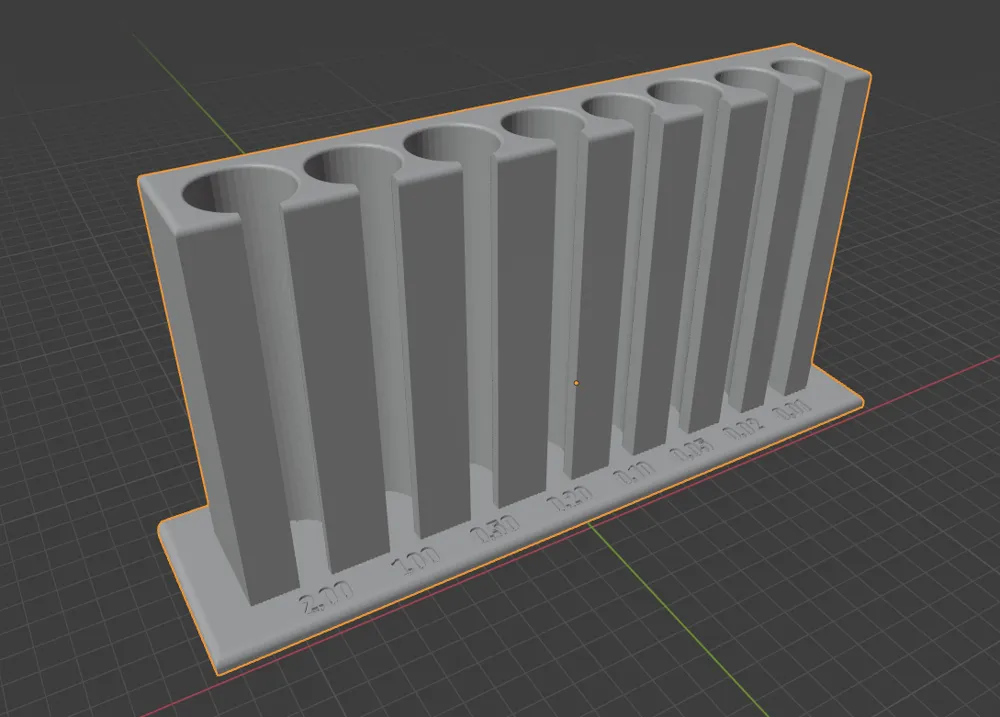
Task: Click the embossed "0.05" label on base
Action: click(x=692, y=449)
